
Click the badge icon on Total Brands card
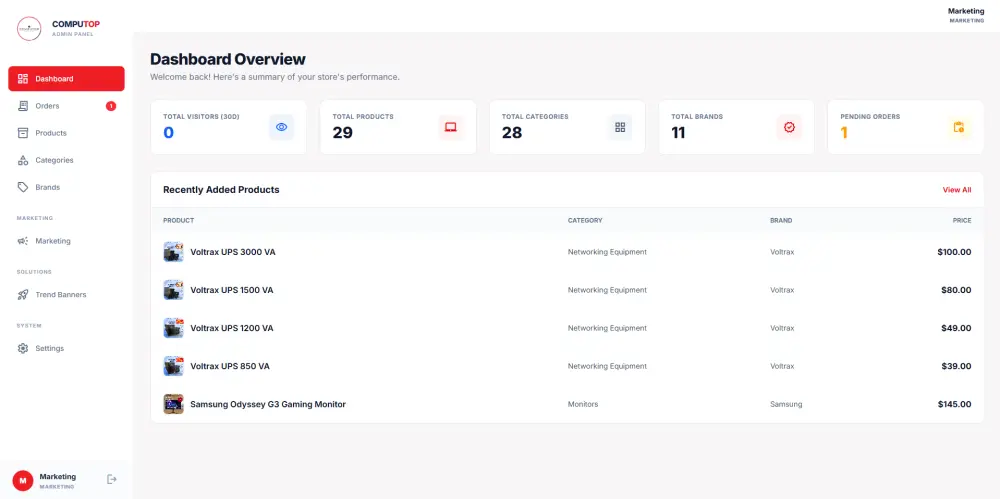coord(790,127)
